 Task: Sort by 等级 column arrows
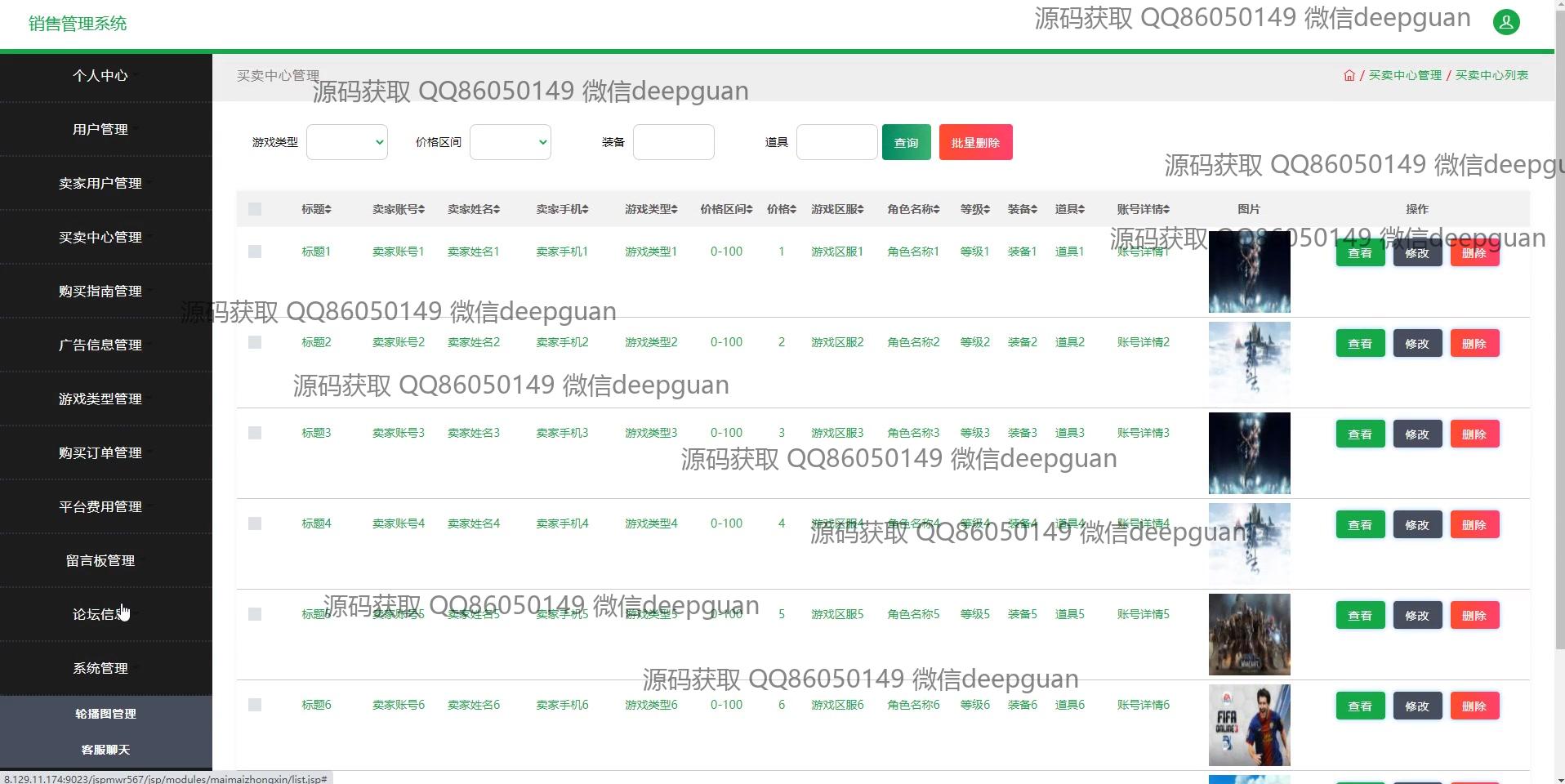point(987,210)
